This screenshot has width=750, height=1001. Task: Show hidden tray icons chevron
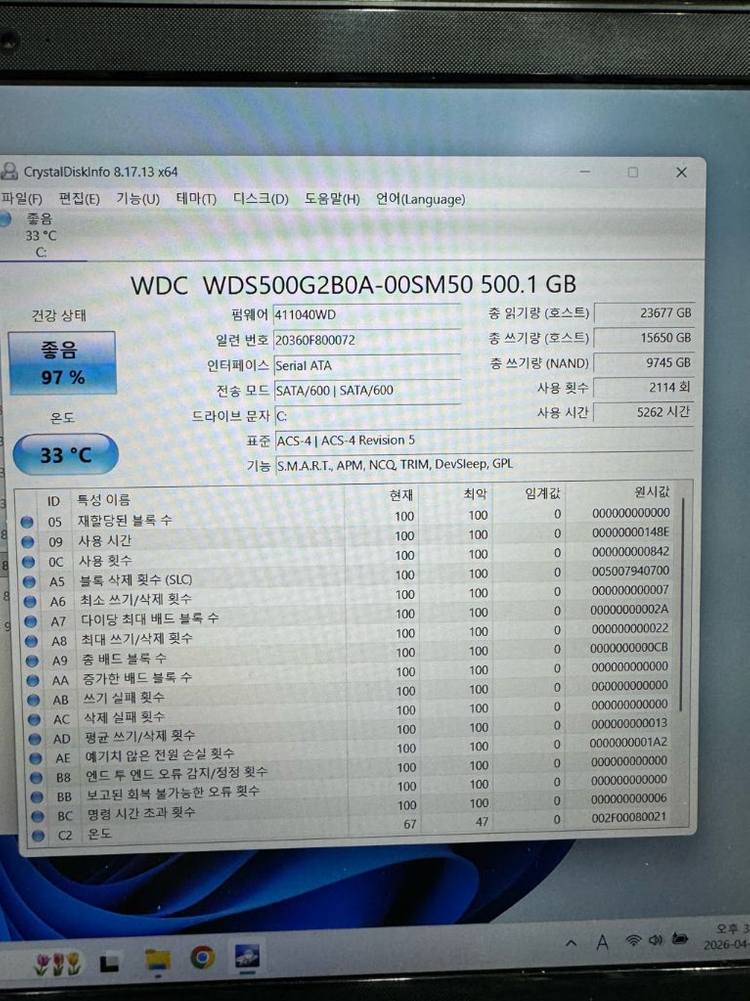click(x=571, y=942)
